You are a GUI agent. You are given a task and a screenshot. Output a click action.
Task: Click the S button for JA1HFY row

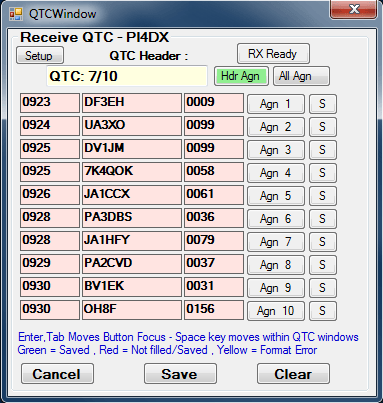[323, 242]
